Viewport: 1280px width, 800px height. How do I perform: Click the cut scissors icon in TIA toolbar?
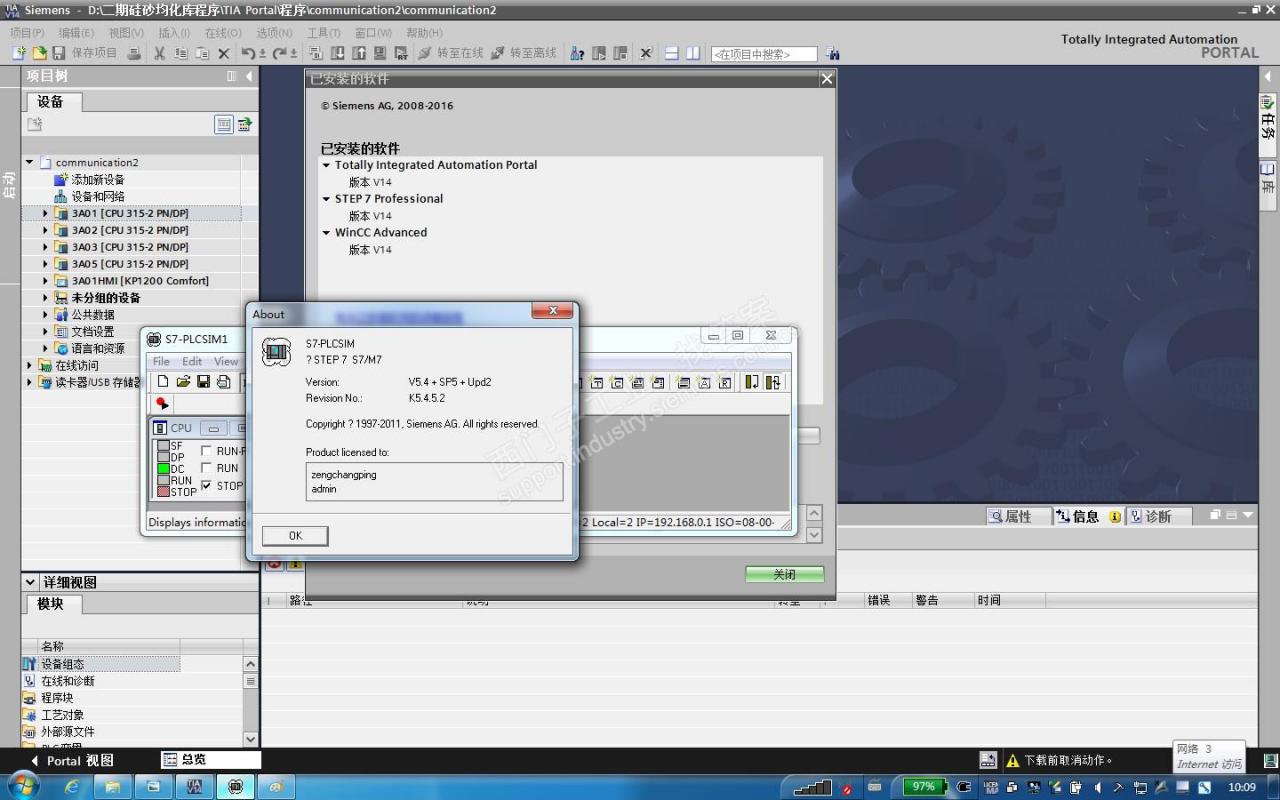(x=159, y=53)
